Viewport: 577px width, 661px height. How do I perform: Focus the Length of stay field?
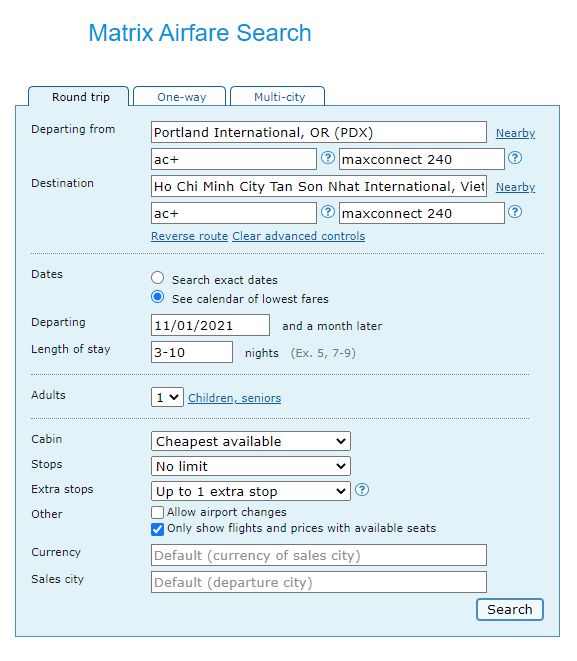pyautogui.click(x=192, y=352)
